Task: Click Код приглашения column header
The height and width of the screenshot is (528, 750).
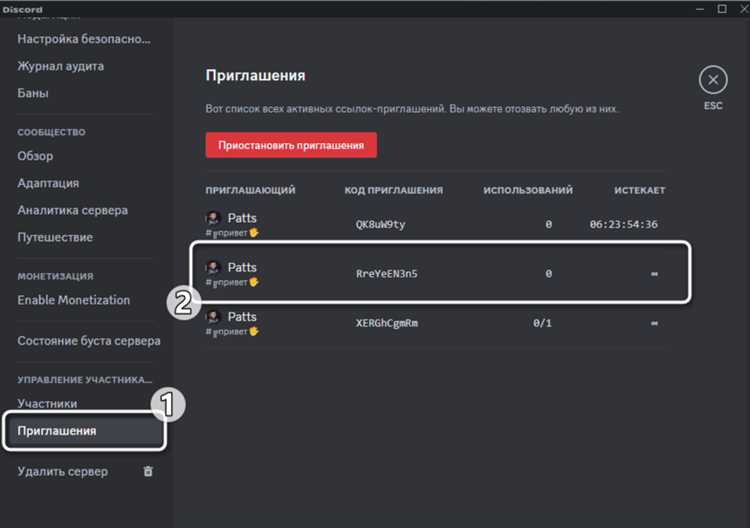Action: pos(394,190)
